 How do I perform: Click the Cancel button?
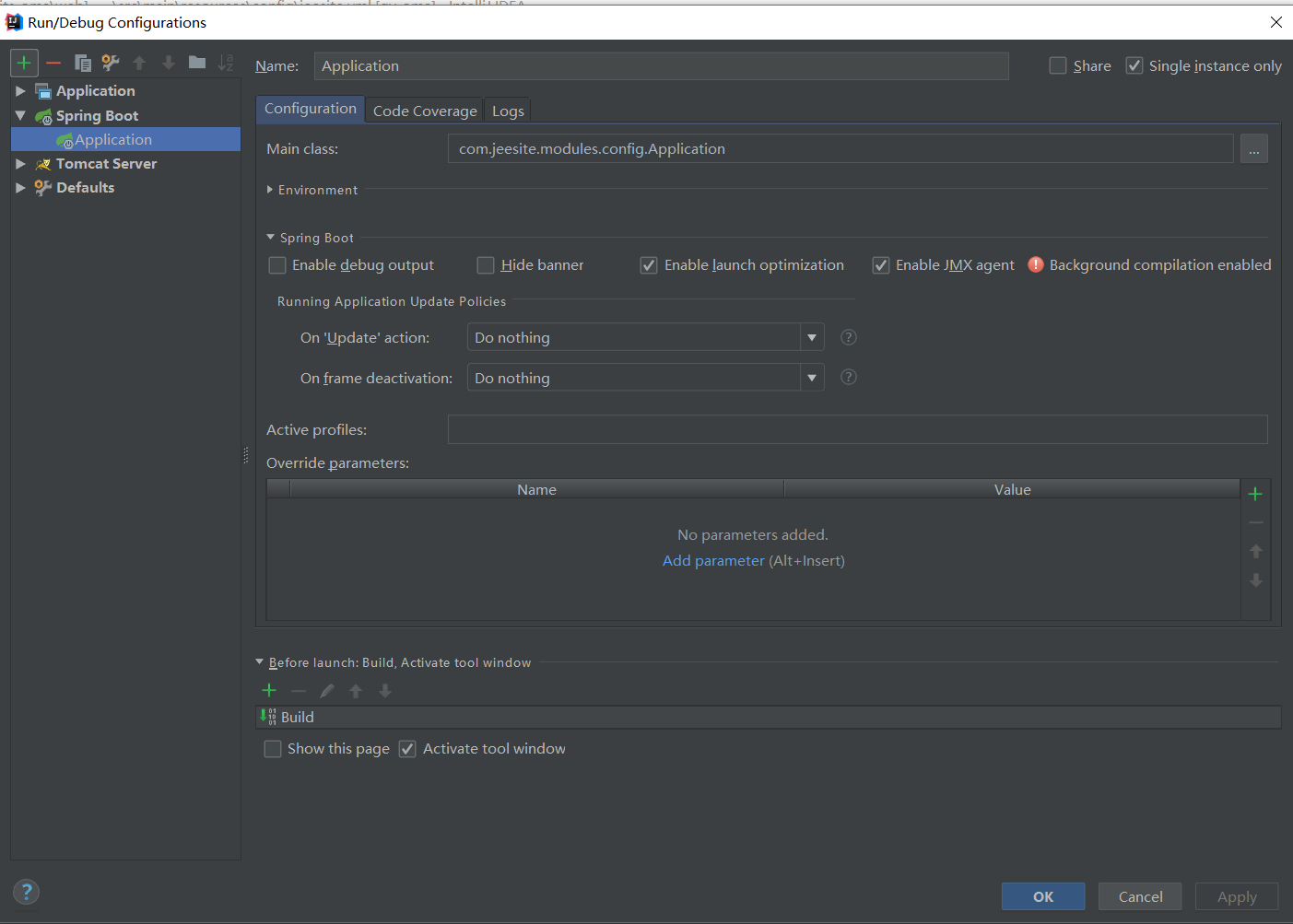tap(1140, 896)
